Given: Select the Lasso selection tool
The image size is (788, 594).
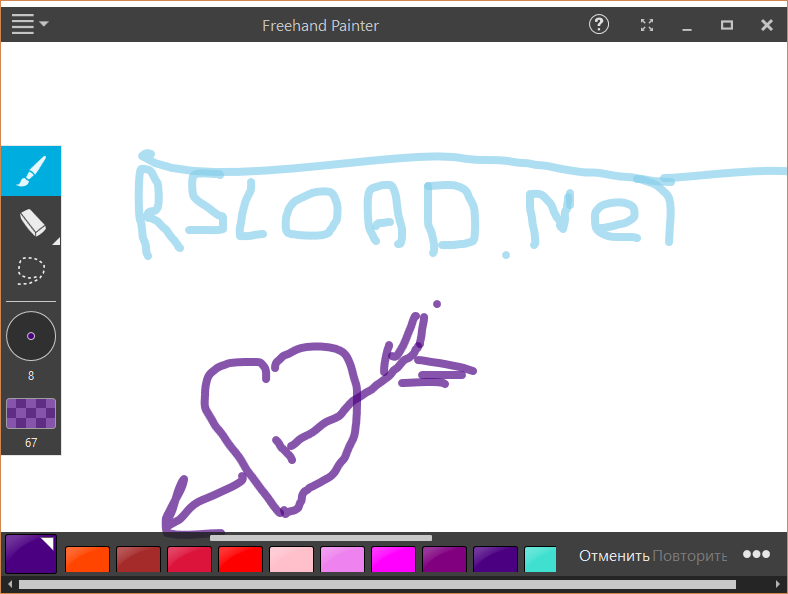Looking at the screenshot, I should [x=31, y=271].
